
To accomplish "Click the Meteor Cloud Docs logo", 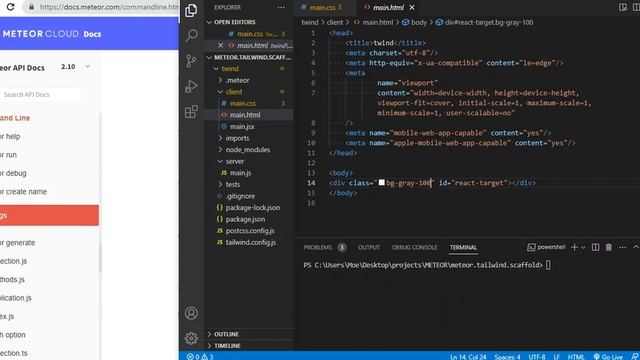I will 51,34.
